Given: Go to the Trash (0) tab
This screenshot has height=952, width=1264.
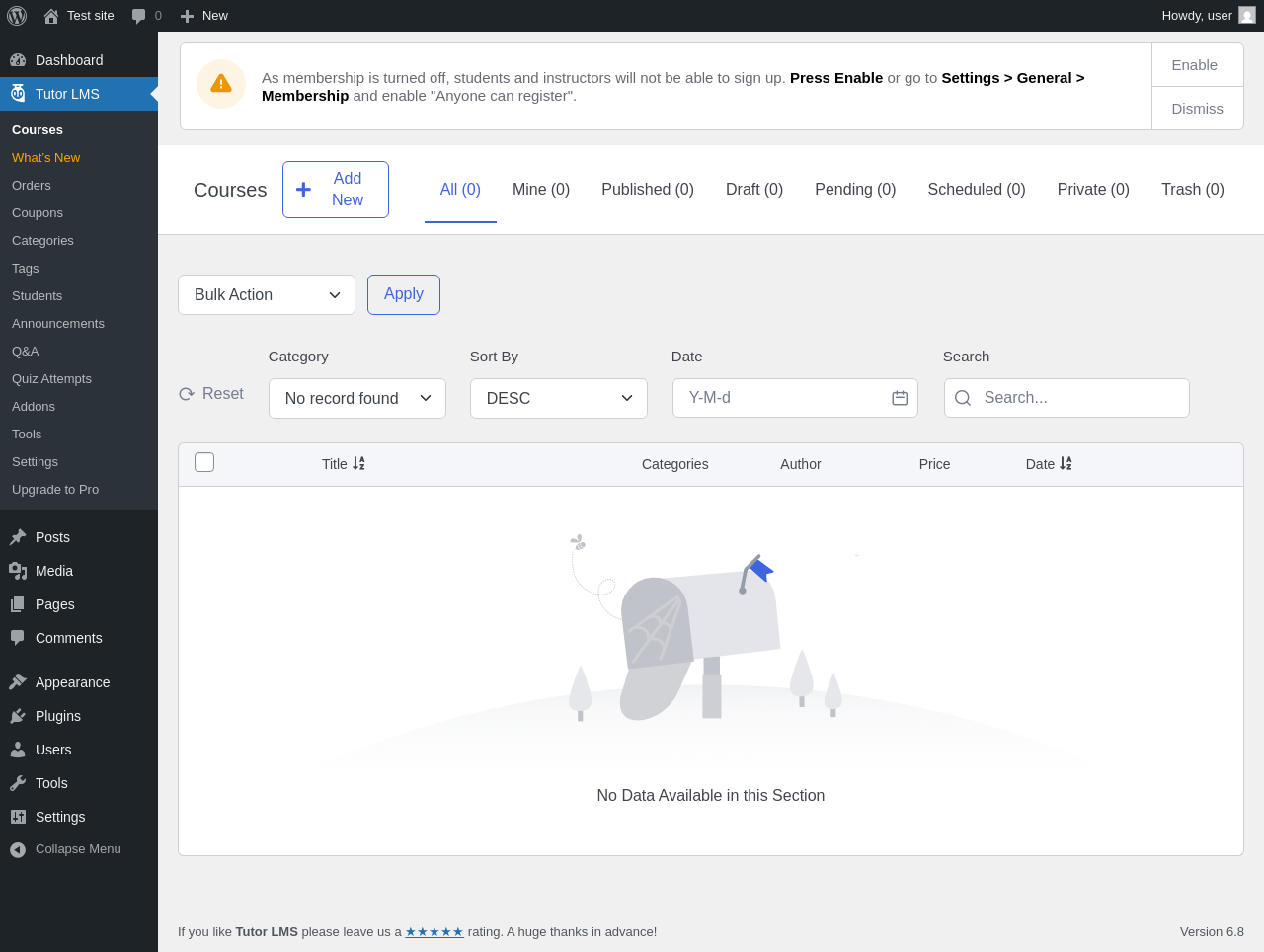Looking at the screenshot, I should coord(1193,190).
